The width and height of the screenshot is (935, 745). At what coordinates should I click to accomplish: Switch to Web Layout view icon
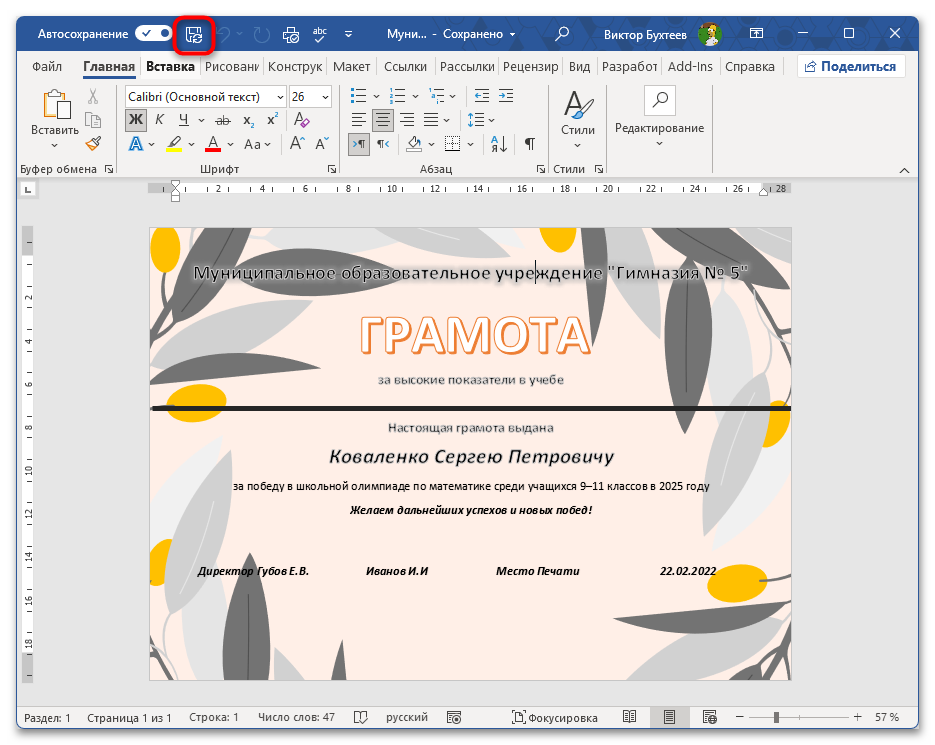pyautogui.click(x=710, y=718)
